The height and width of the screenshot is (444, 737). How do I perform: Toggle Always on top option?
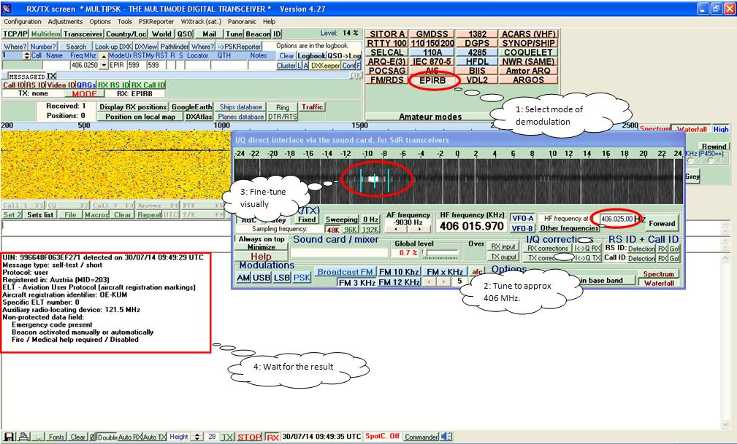[259, 239]
